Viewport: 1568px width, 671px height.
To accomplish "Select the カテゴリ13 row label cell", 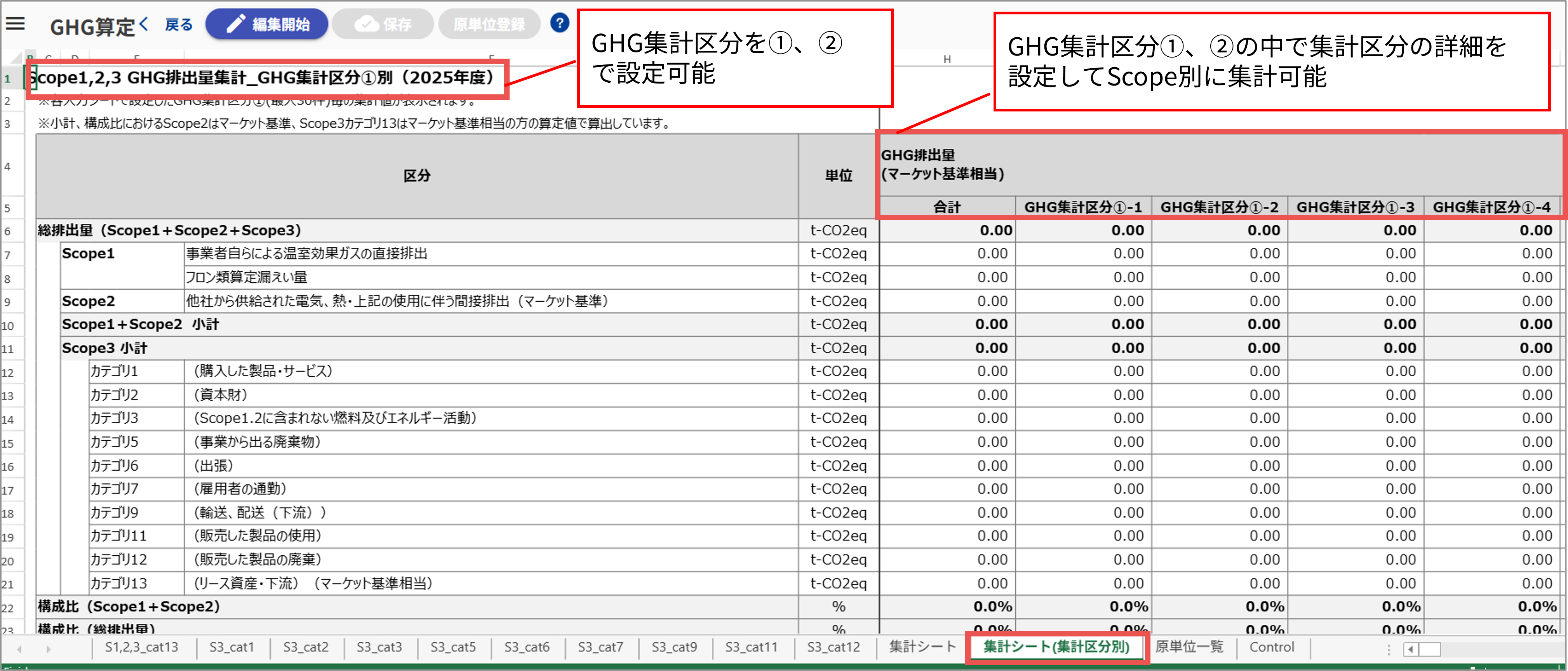I will 136,584.
